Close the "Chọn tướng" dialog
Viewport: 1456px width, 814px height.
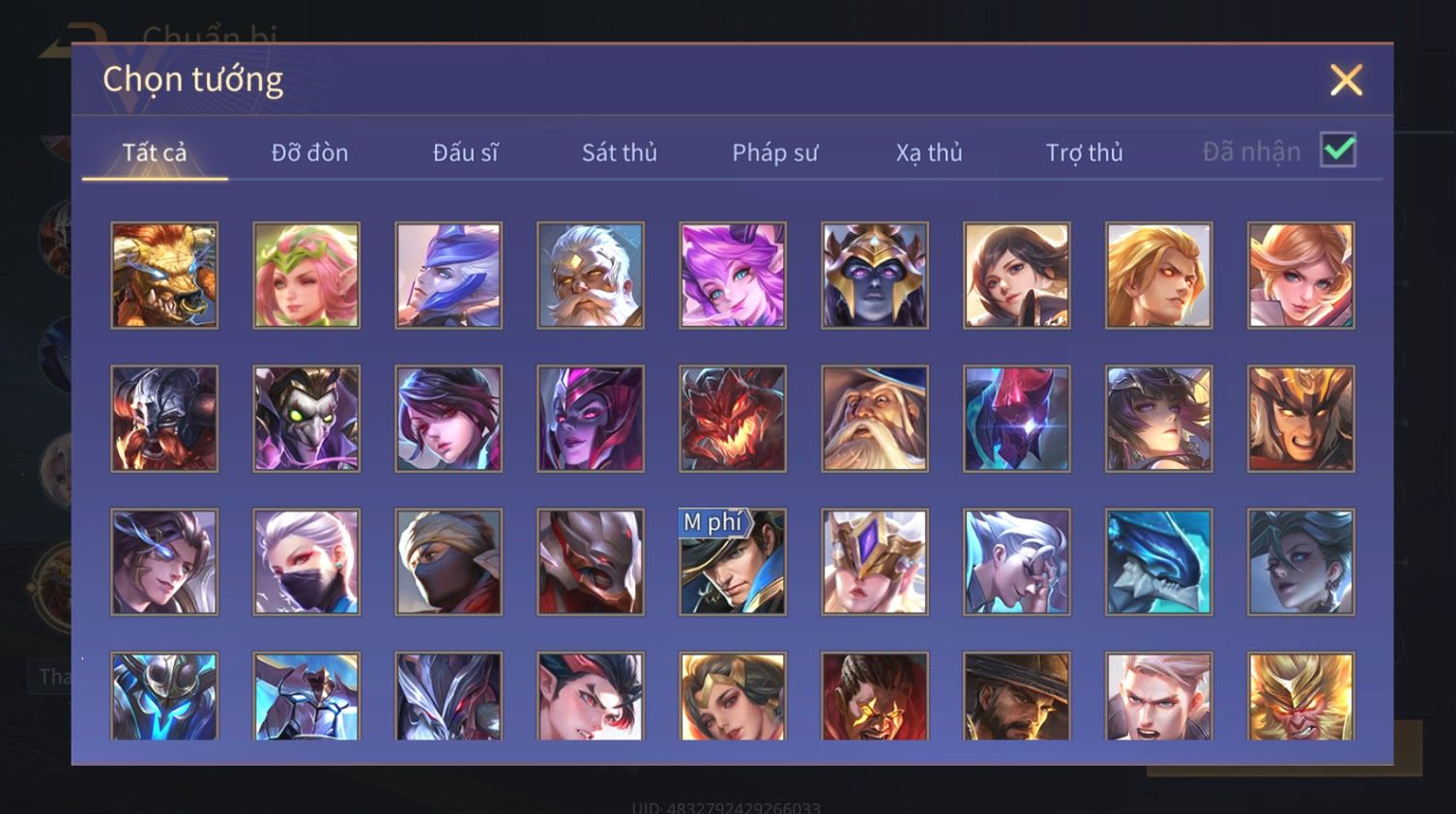point(1346,80)
